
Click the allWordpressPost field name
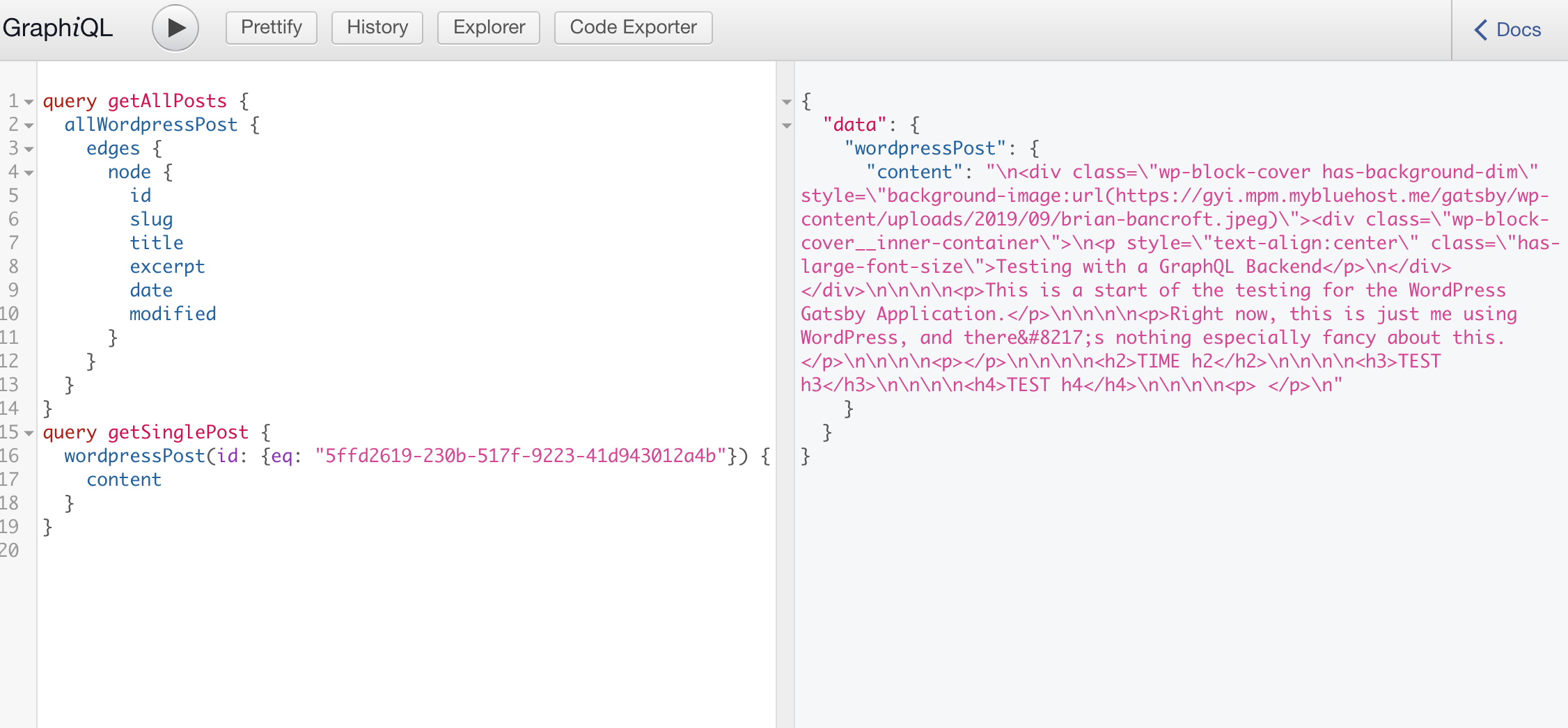pos(151,125)
